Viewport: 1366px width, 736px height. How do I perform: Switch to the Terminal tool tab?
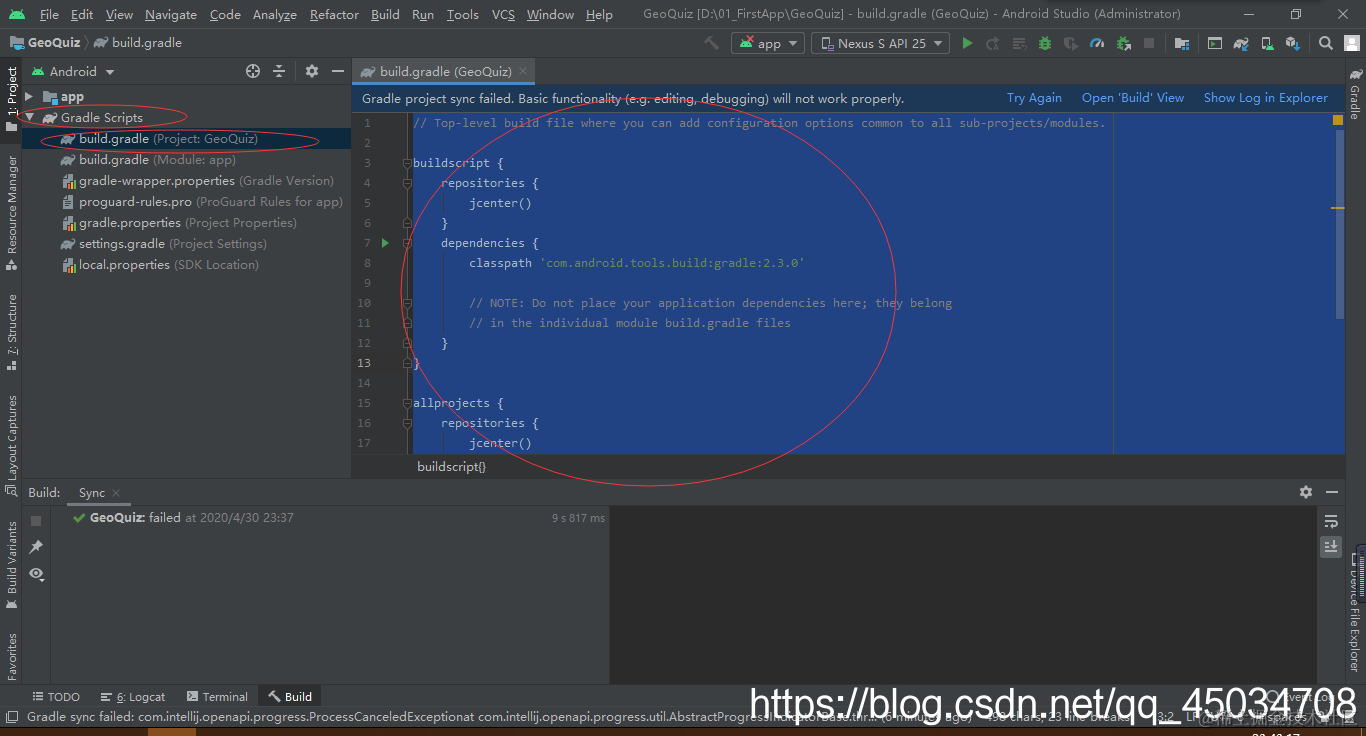point(216,697)
